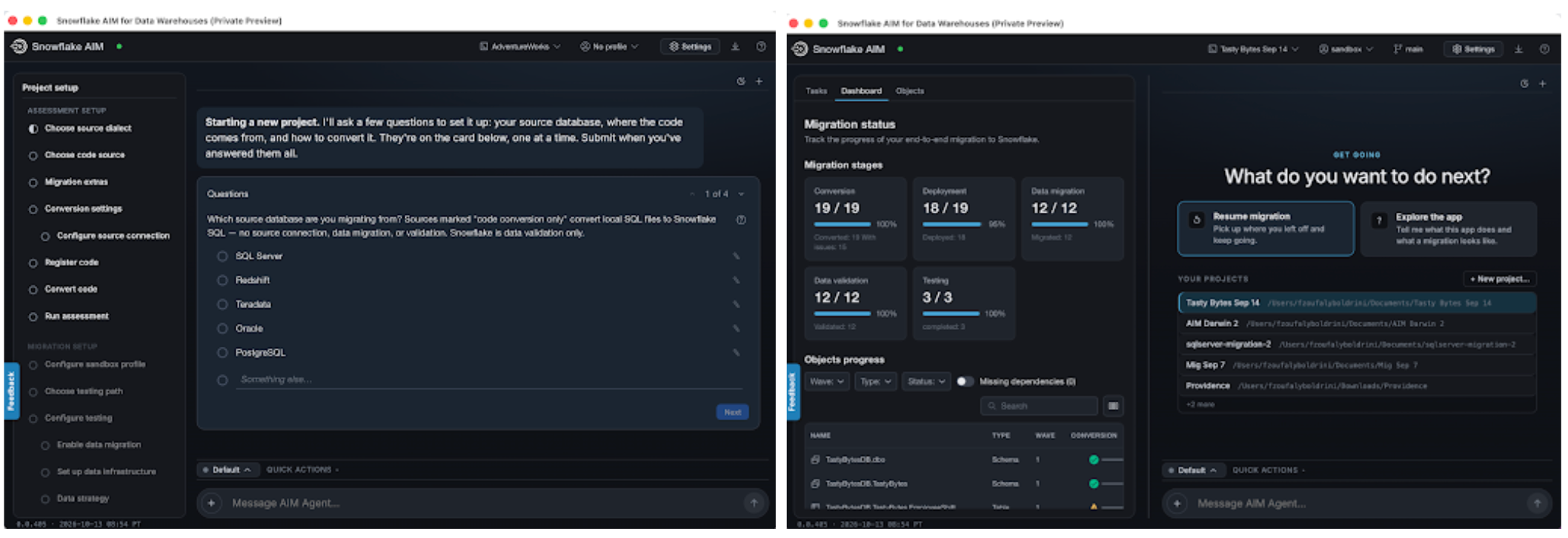The width and height of the screenshot is (1568, 538).
Task: Select the Convert code step in Project setup
Action: pyautogui.click(x=71, y=289)
